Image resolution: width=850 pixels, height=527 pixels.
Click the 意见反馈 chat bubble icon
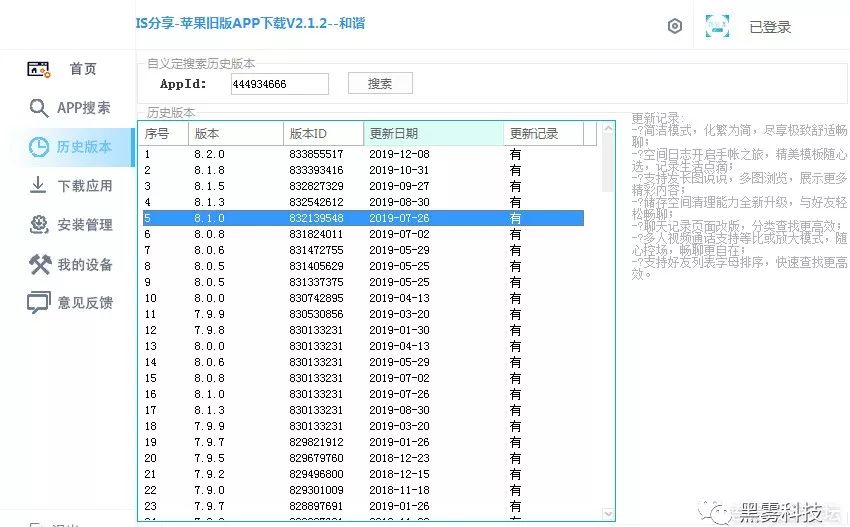pyautogui.click(x=38, y=303)
